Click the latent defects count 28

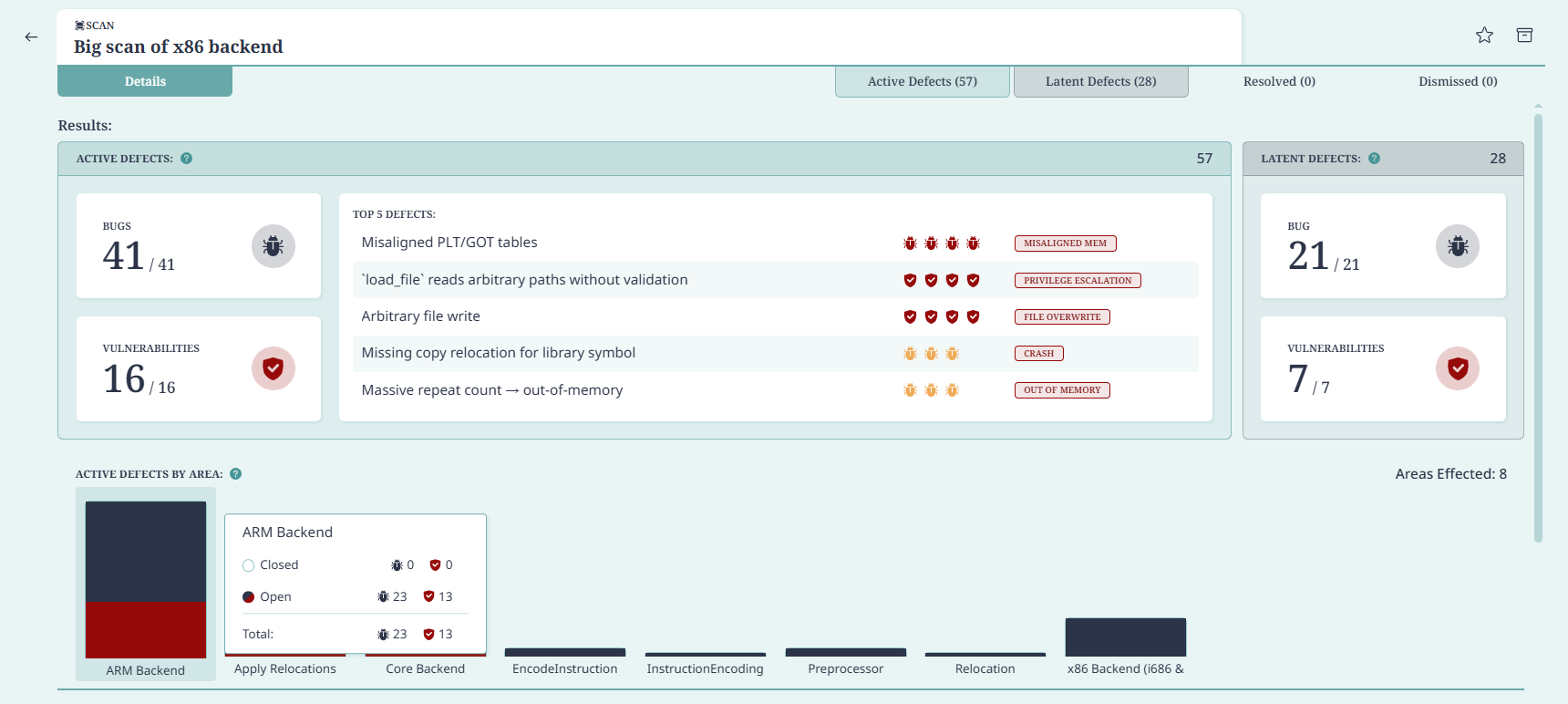coord(1498,159)
